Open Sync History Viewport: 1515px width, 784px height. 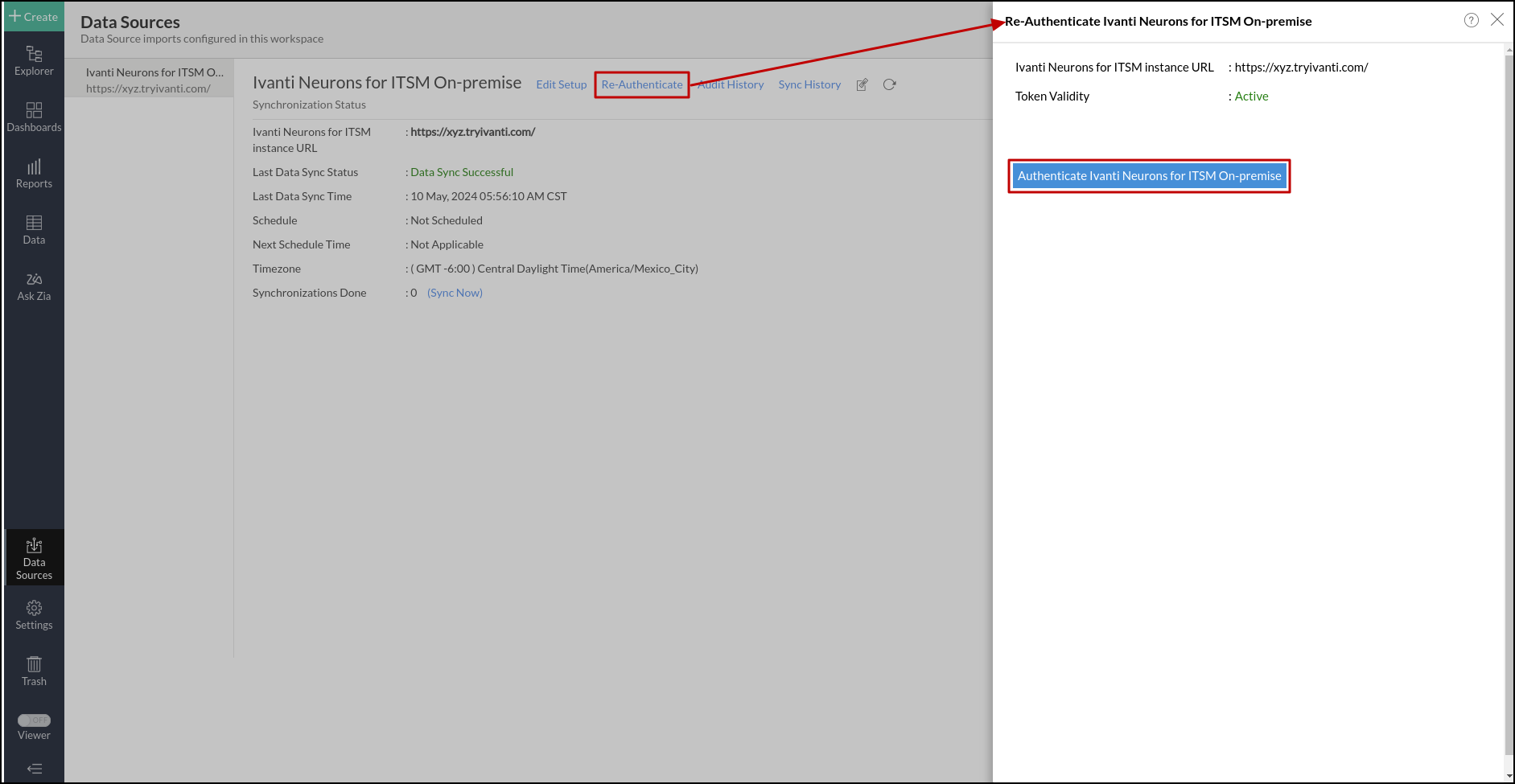click(x=809, y=84)
